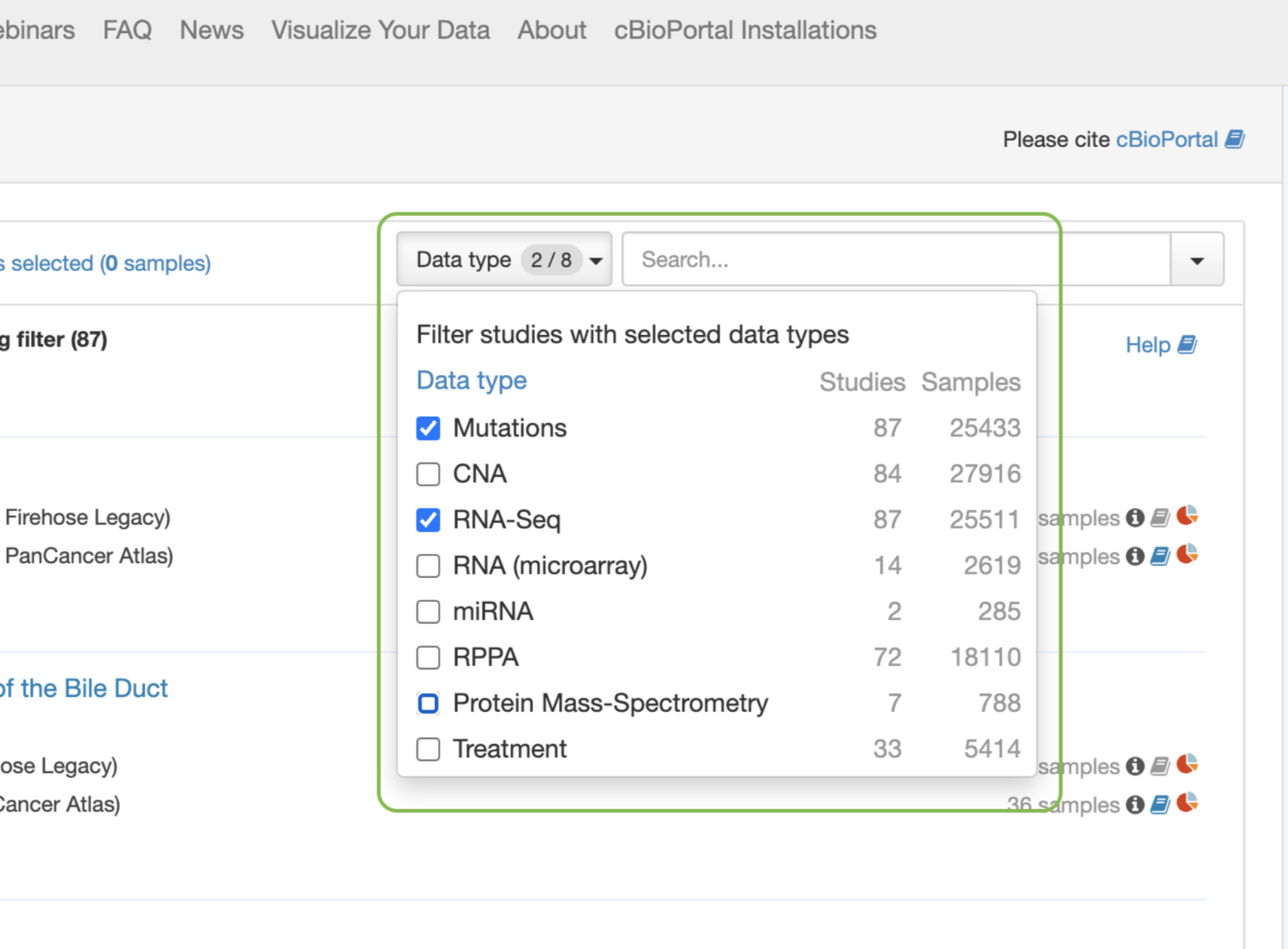Click the Mutations label
This screenshot has width=1288, height=949.
click(x=510, y=428)
